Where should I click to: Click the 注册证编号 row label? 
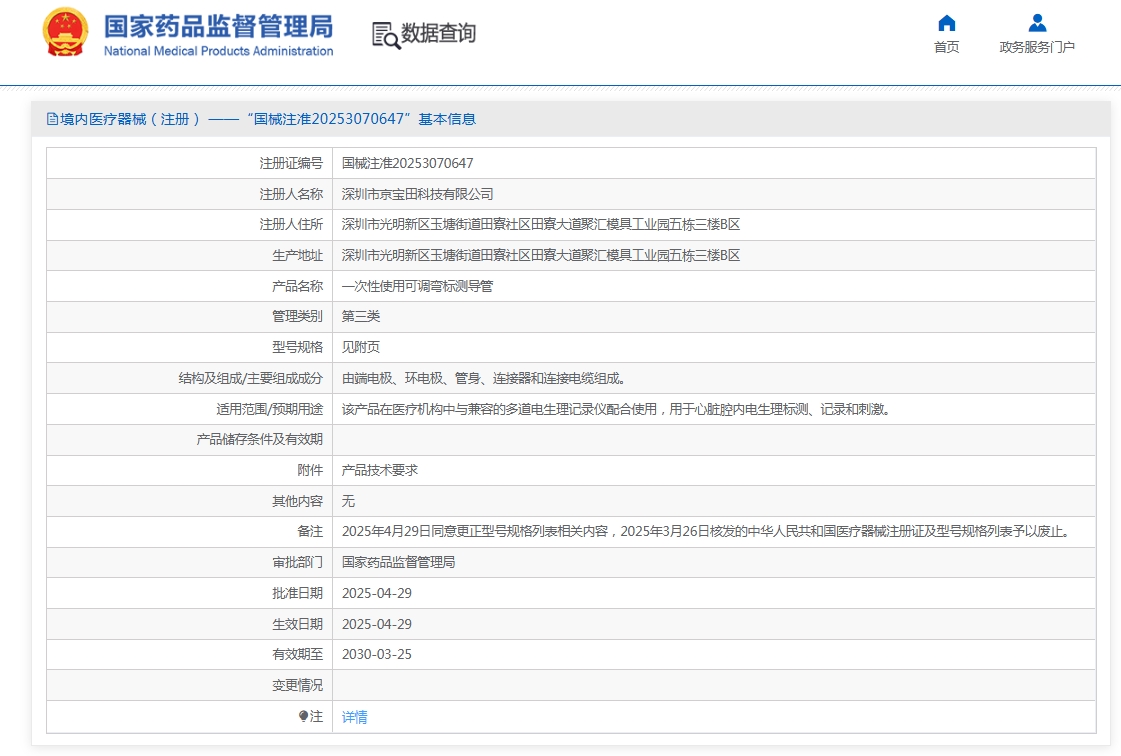(291, 164)
